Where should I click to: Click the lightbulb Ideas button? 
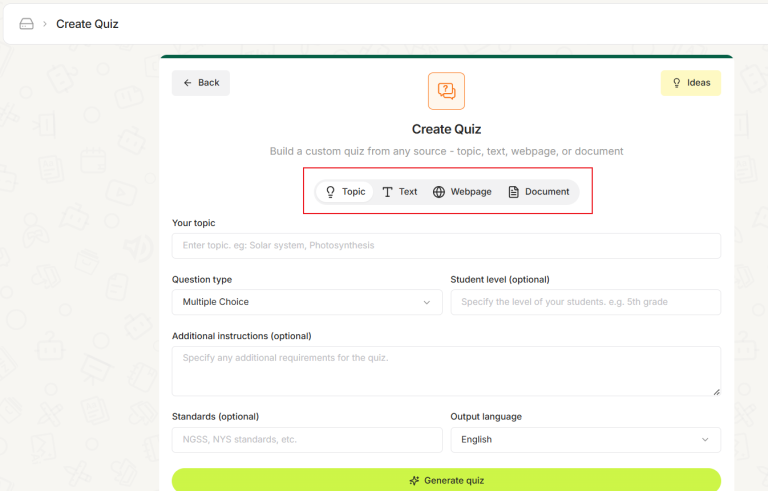690,83
